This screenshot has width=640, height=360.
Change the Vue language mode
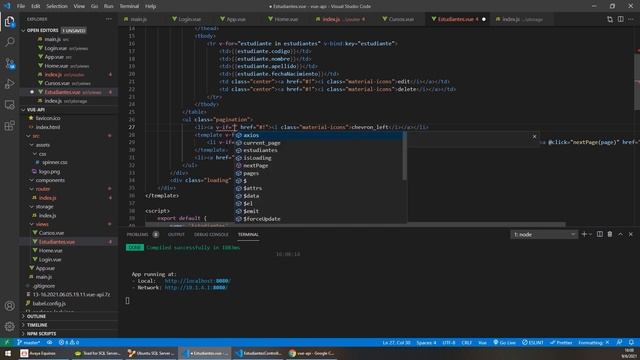482,342
